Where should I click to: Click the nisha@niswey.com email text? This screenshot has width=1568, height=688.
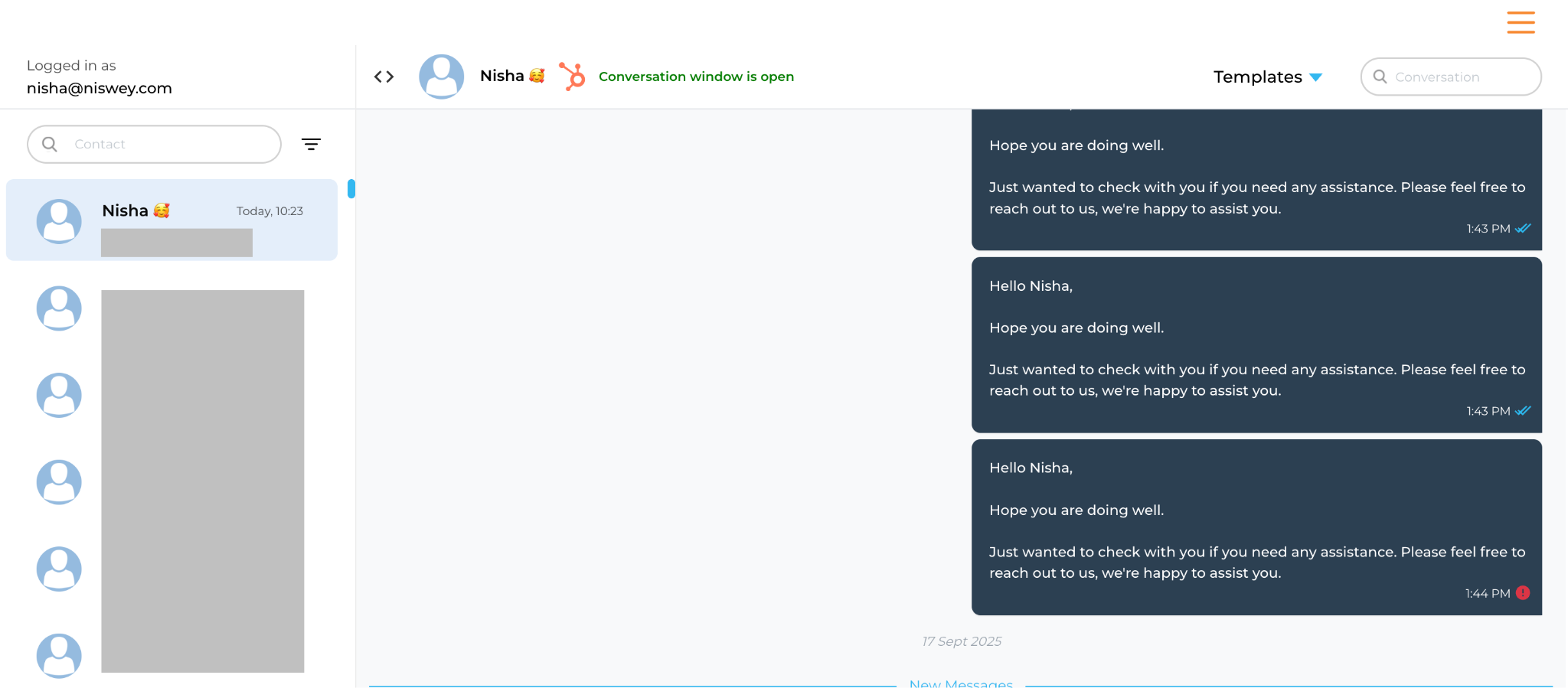(x=100, y=88)
